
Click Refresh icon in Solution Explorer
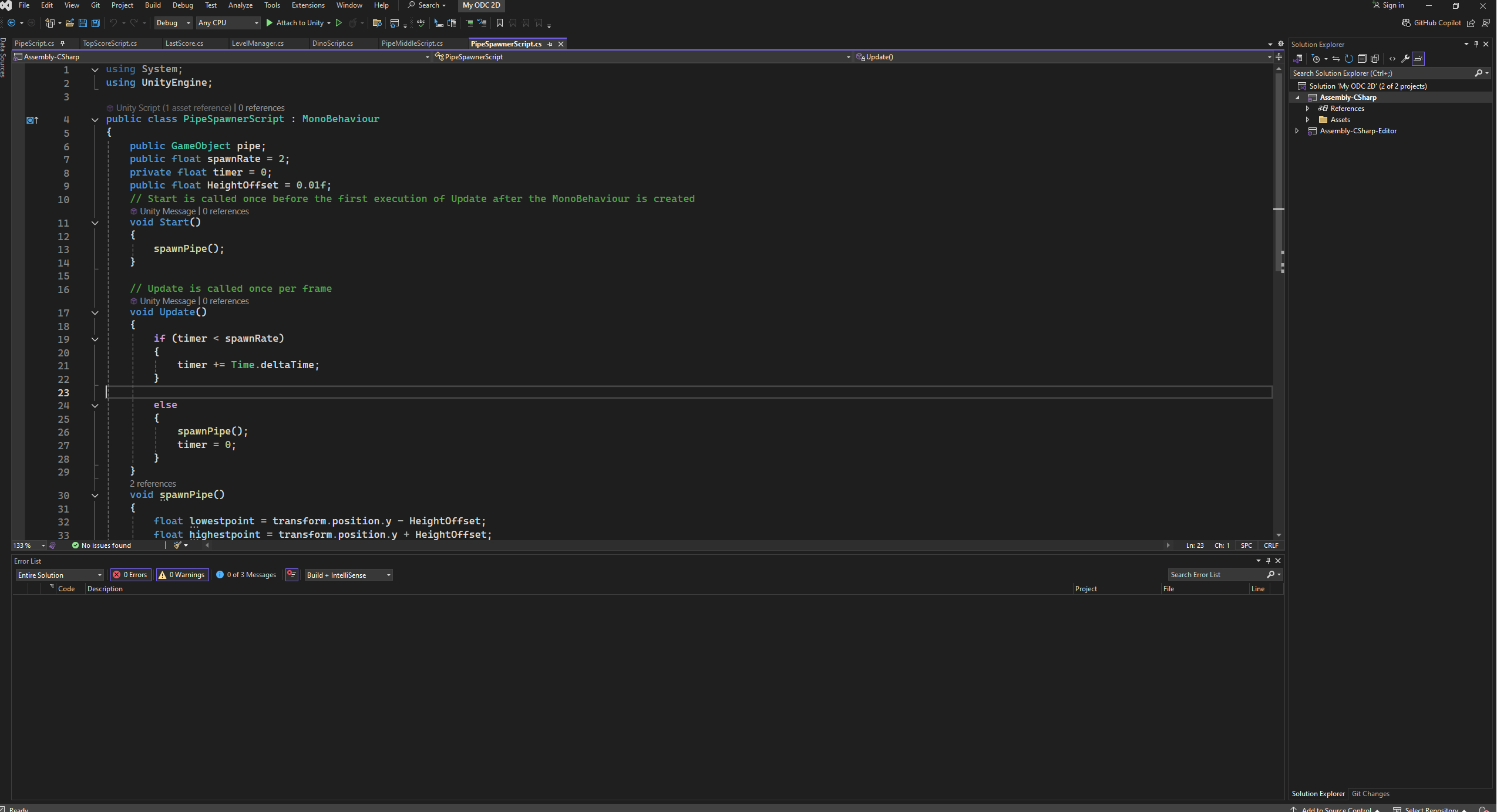coord(1349,59)
